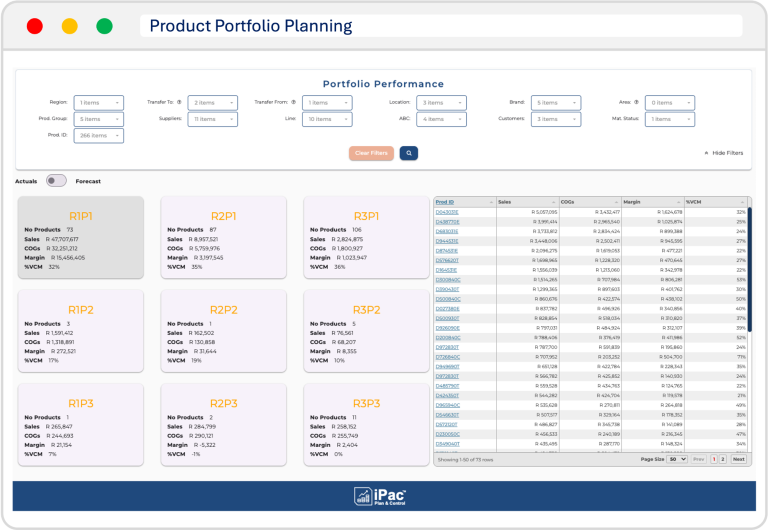
Task: Open the Region filter dropdown
Action: point(98,102)
